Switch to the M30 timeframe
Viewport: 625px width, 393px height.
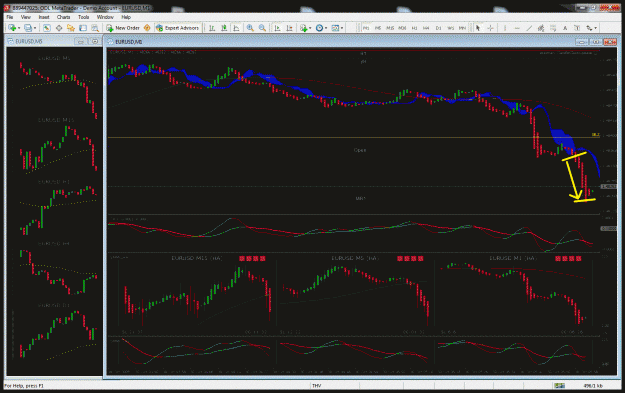pos(402,28)
